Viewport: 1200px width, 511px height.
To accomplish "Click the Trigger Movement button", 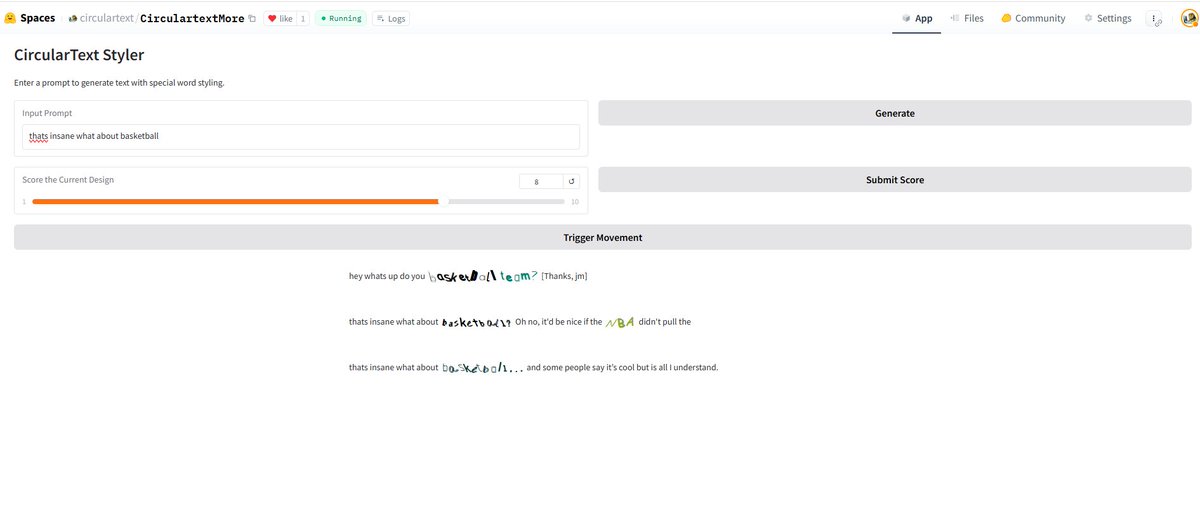I will pos(602,237).
